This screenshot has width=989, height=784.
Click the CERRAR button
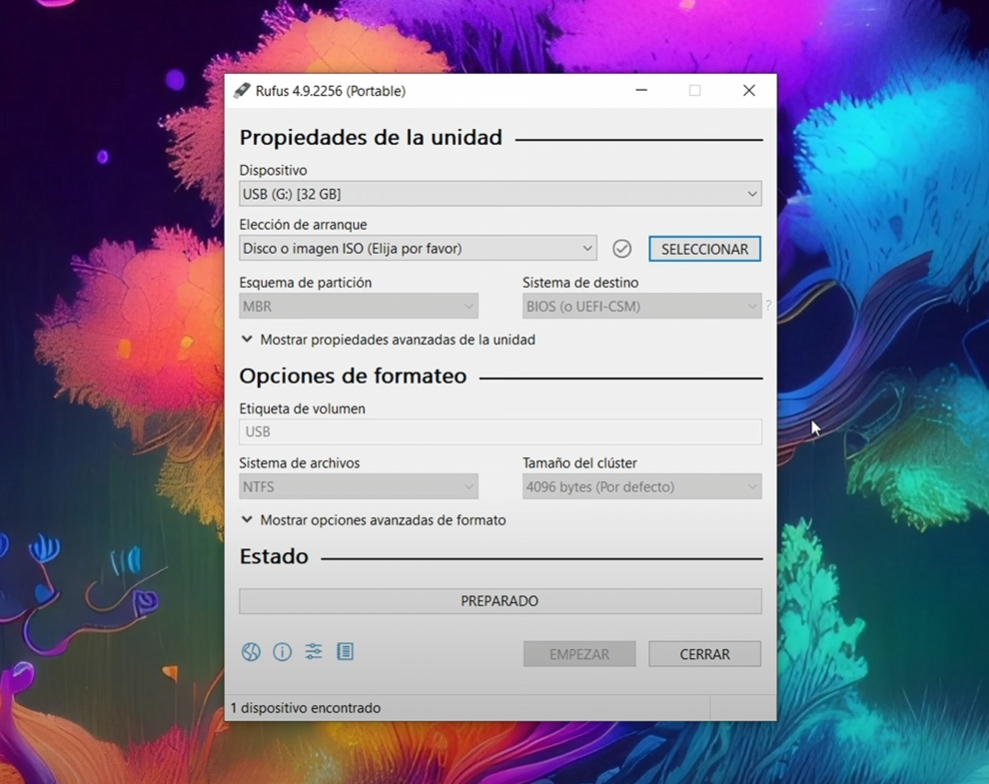click(x=705, y=654)
